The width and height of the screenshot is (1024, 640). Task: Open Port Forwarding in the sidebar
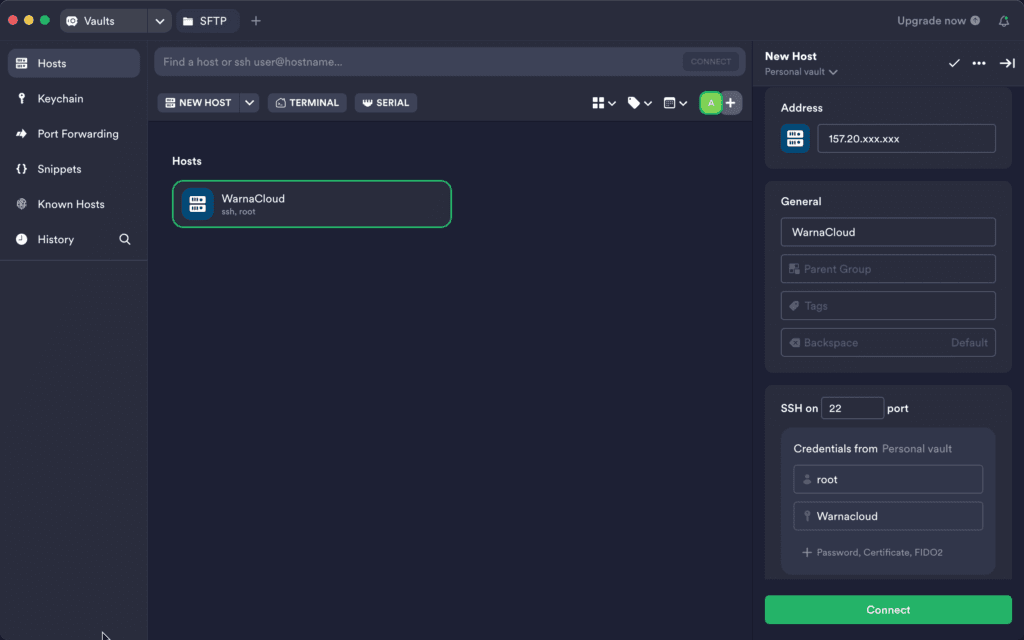(x=77, y=134)
